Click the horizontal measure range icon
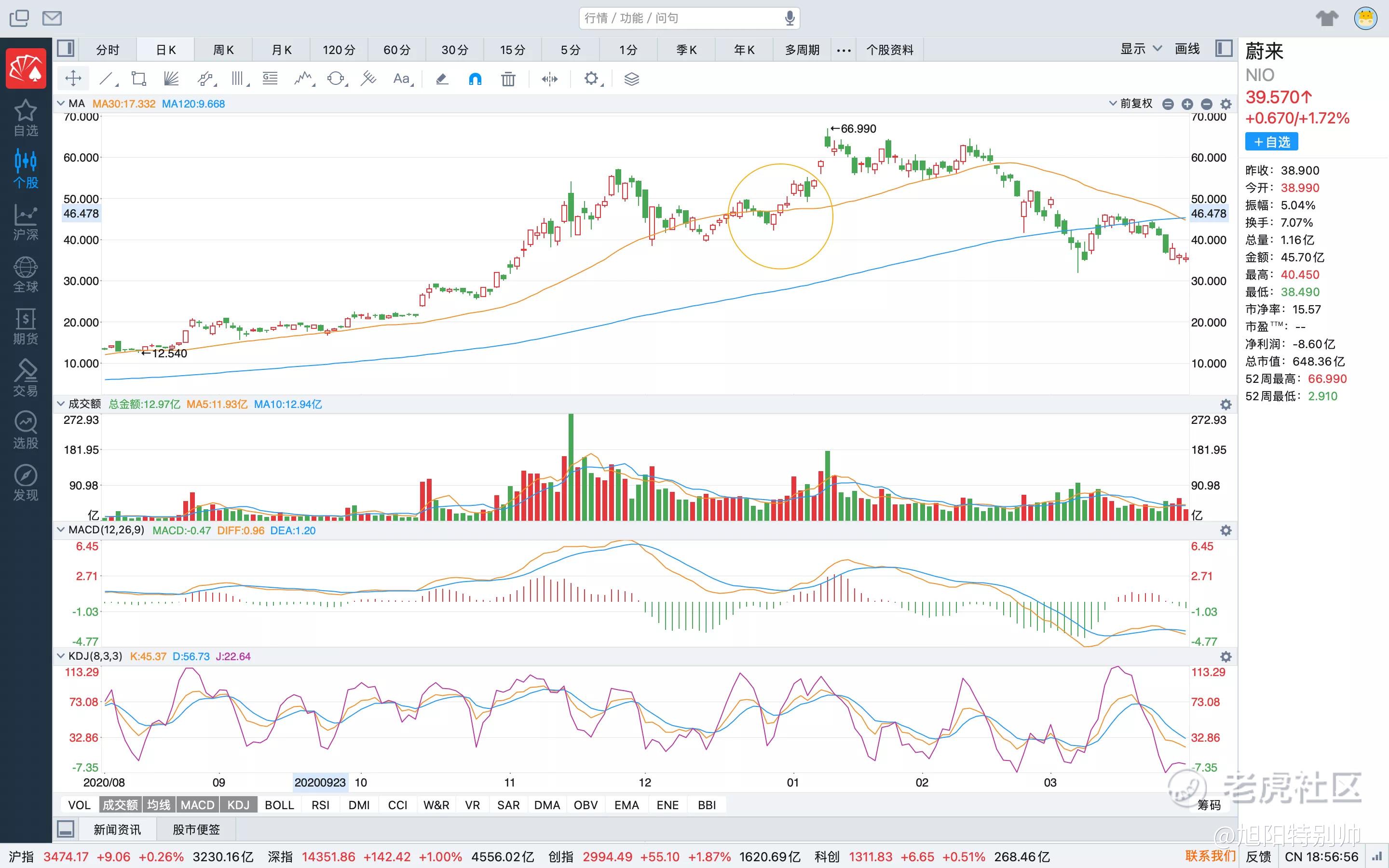1389x868 pixels. [549, 79]
